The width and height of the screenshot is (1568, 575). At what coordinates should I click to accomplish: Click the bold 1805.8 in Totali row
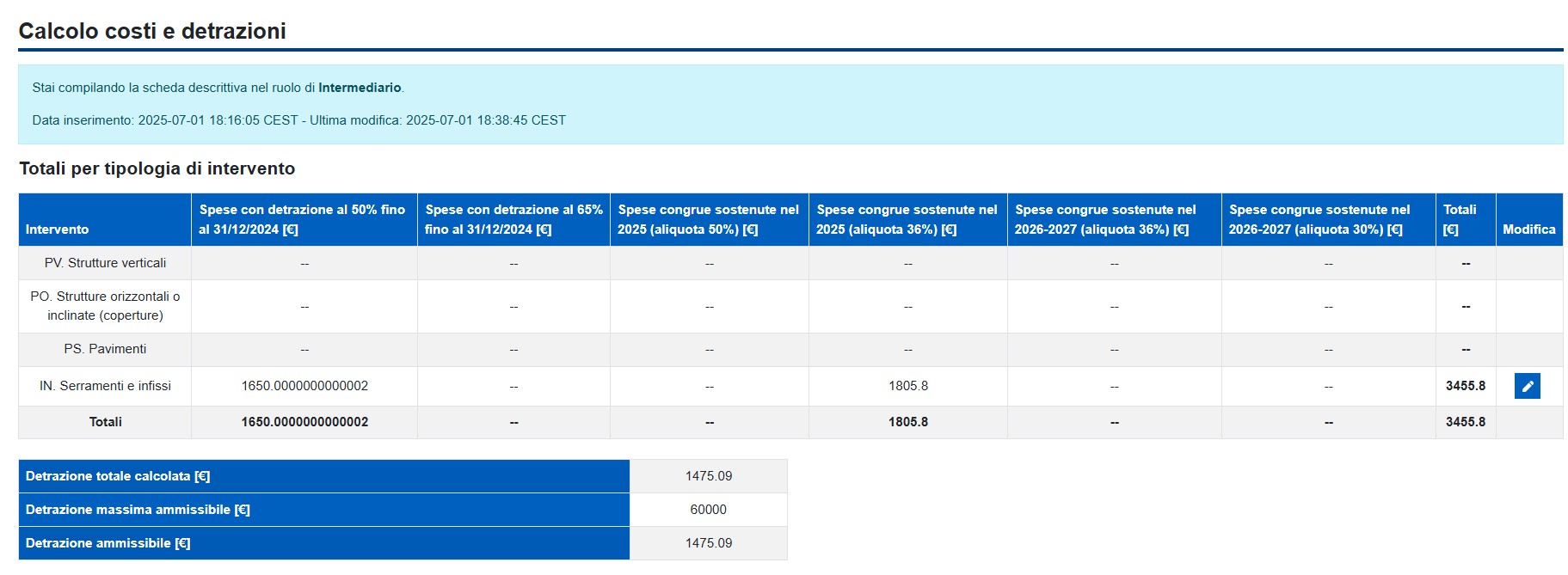[908, 422]
